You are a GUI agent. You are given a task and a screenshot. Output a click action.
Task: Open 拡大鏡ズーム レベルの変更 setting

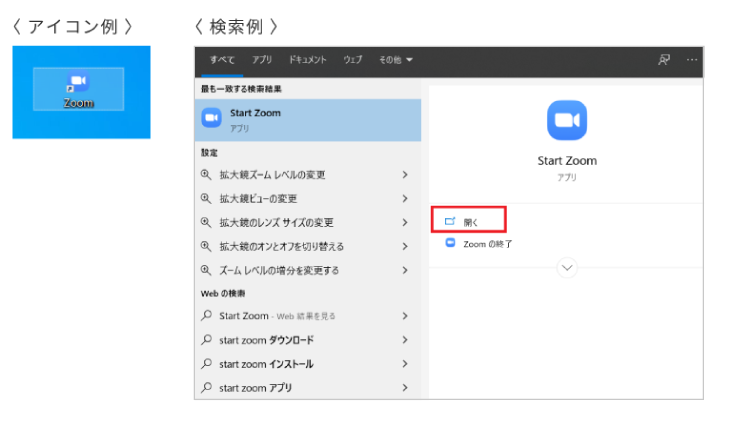click(x=308, y=175)
